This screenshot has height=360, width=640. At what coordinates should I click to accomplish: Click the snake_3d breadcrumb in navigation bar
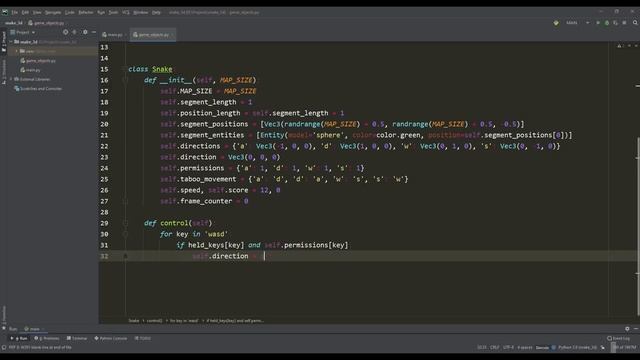coord(14,23)
